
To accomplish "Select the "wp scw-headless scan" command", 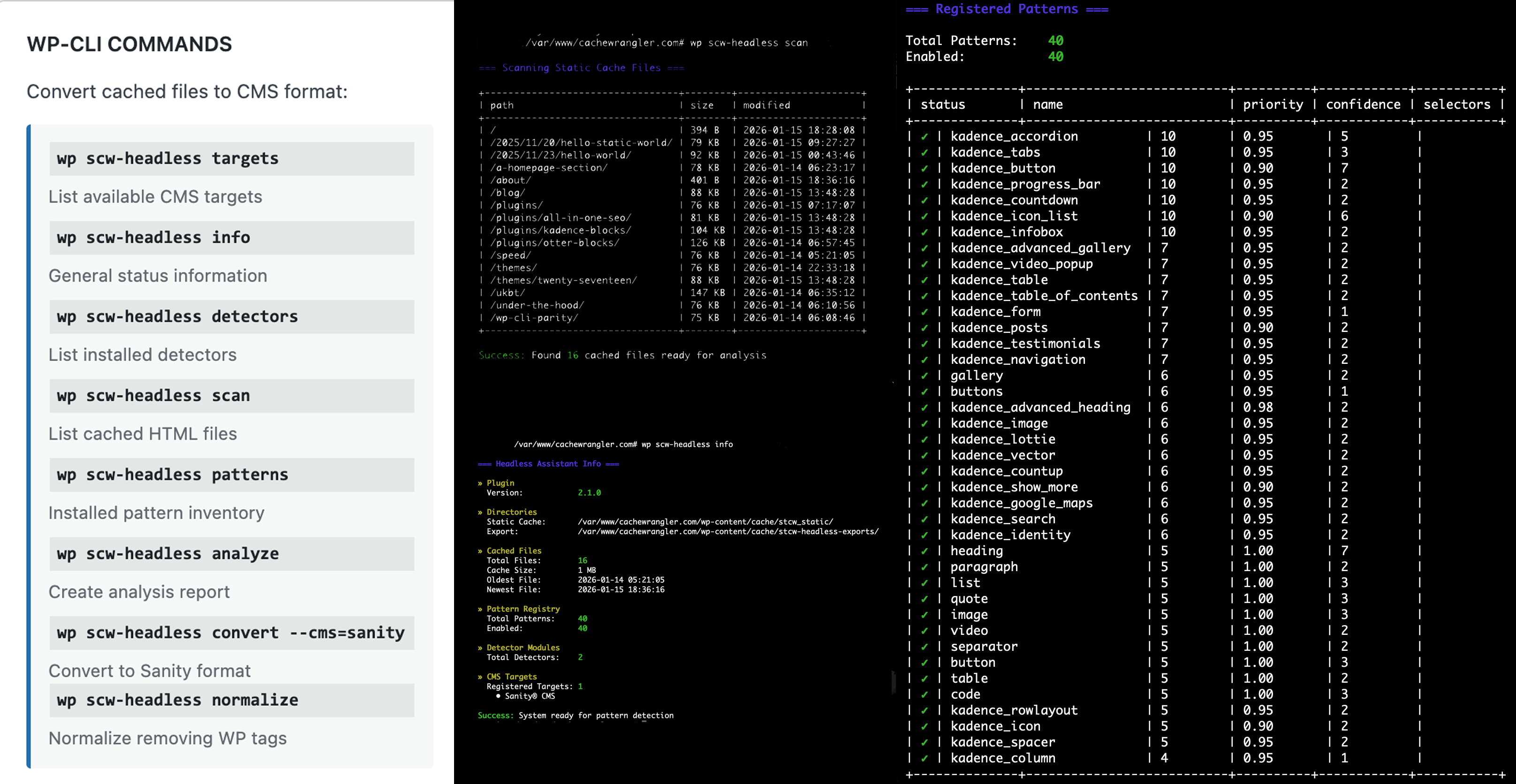I will [x=231, y=395].
